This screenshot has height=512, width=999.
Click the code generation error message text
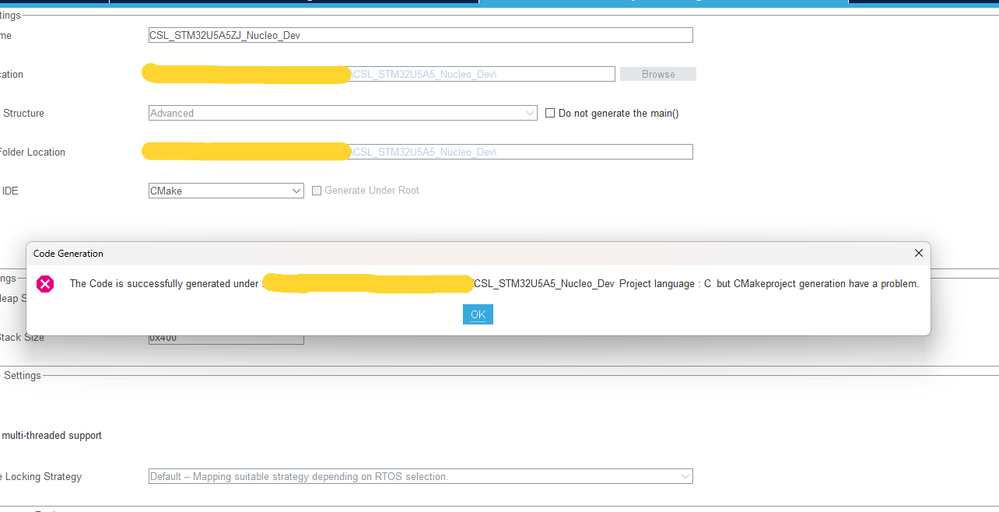(494, 283)
